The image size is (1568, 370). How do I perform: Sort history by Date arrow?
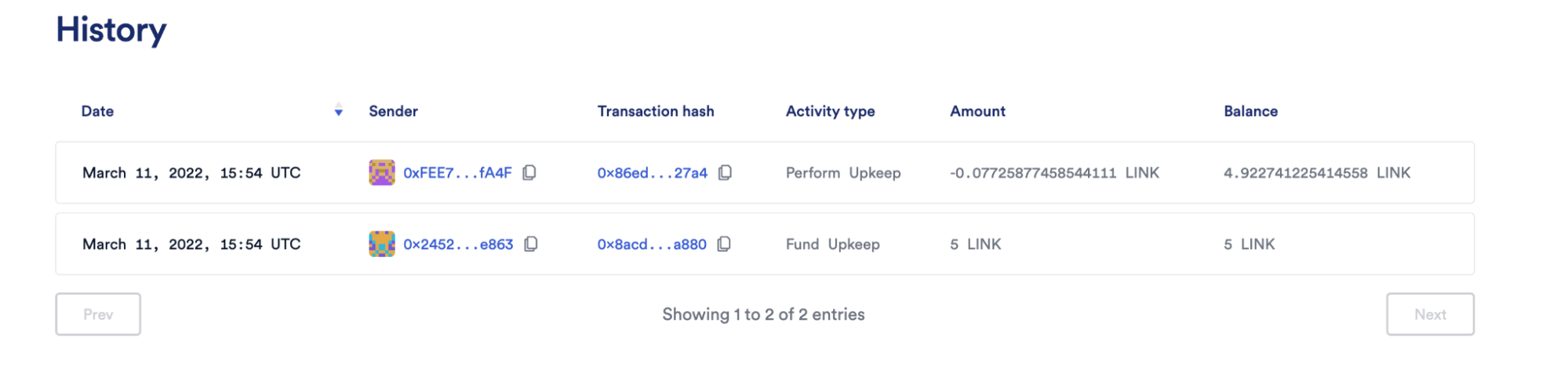[339, 111]
